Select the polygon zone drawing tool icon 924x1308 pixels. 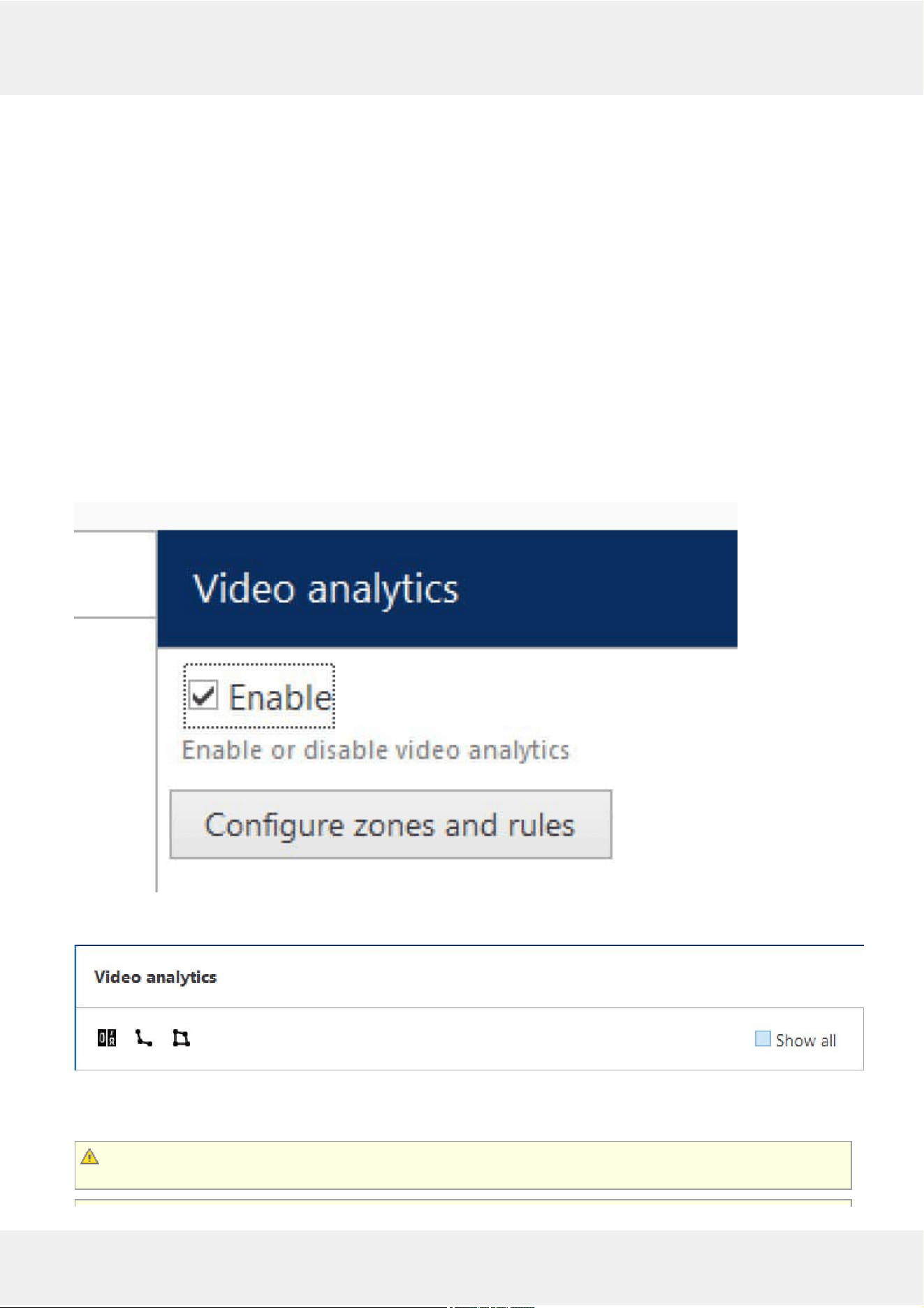[x=181, y=1038]
